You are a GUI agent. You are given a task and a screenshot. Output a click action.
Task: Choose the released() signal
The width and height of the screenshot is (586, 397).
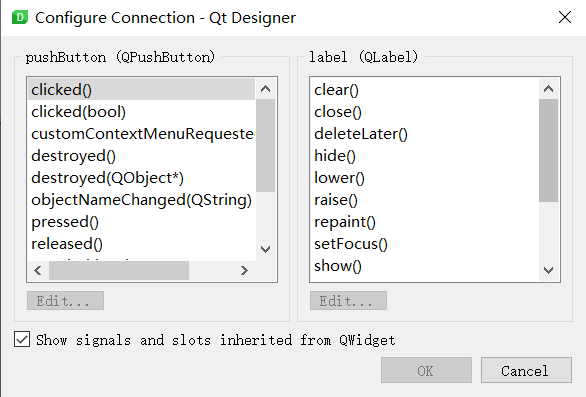(142, 244)
